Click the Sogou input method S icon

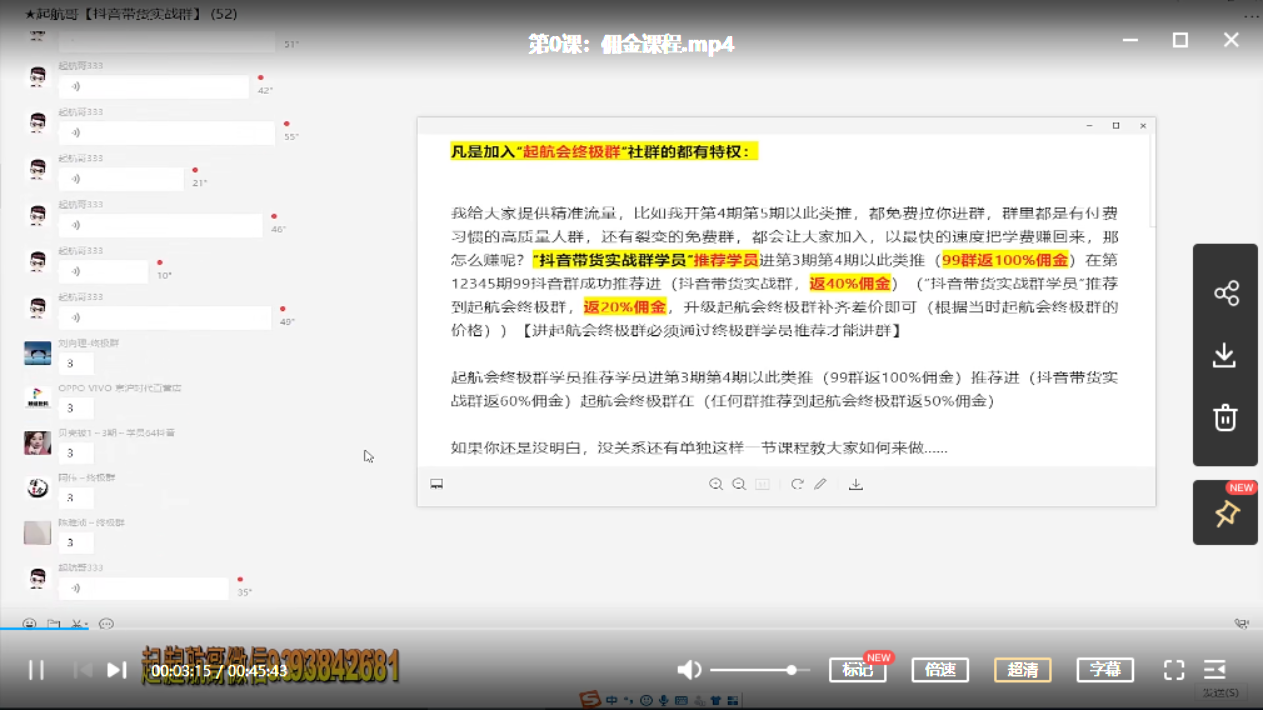click(589, 701)
